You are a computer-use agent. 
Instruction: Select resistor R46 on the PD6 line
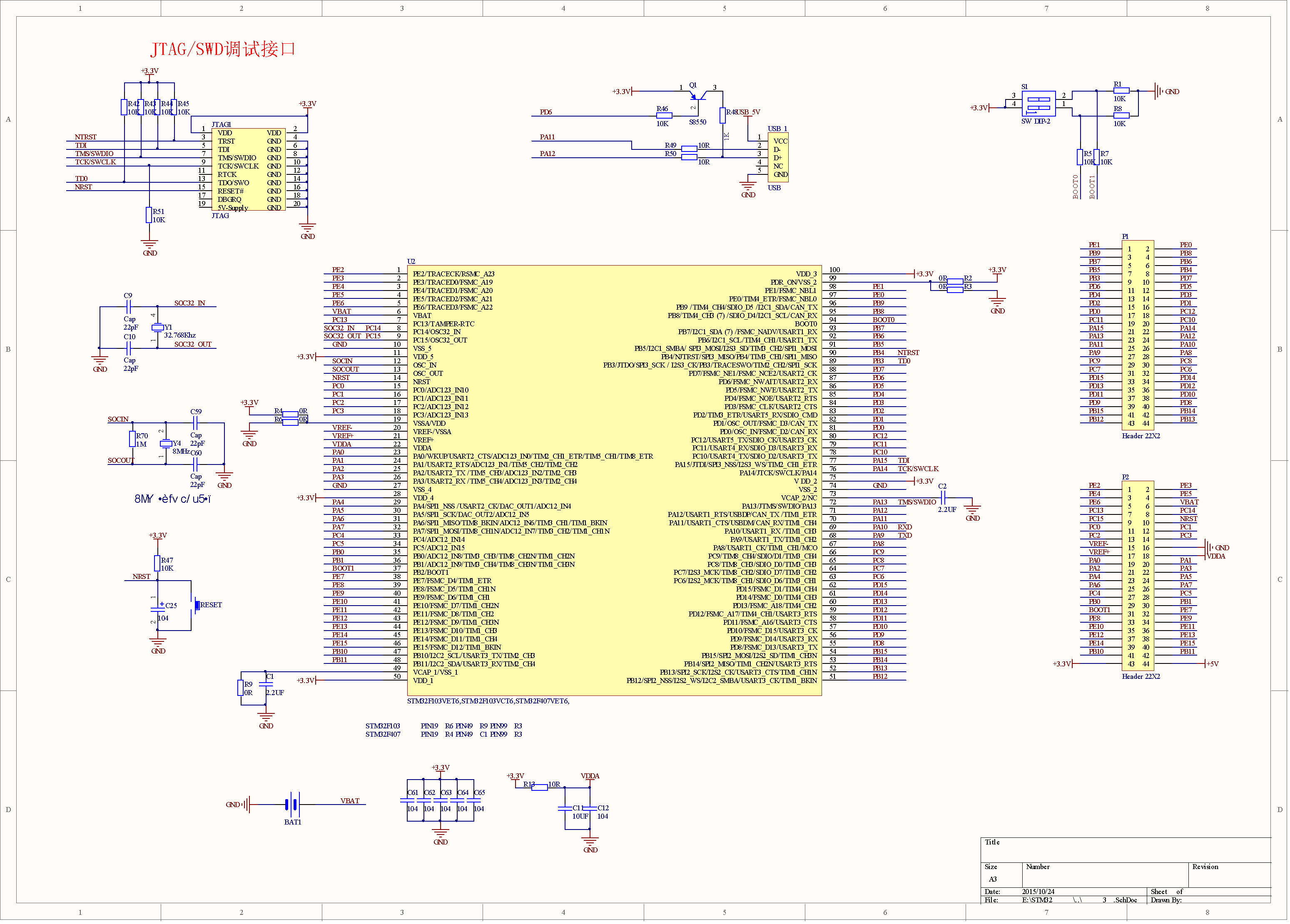[x=664, y=116]
